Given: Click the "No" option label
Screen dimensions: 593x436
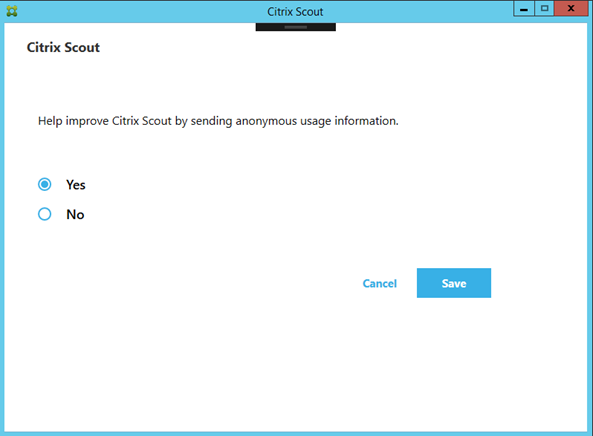Looking at the screenshot, I should [75, 214].
